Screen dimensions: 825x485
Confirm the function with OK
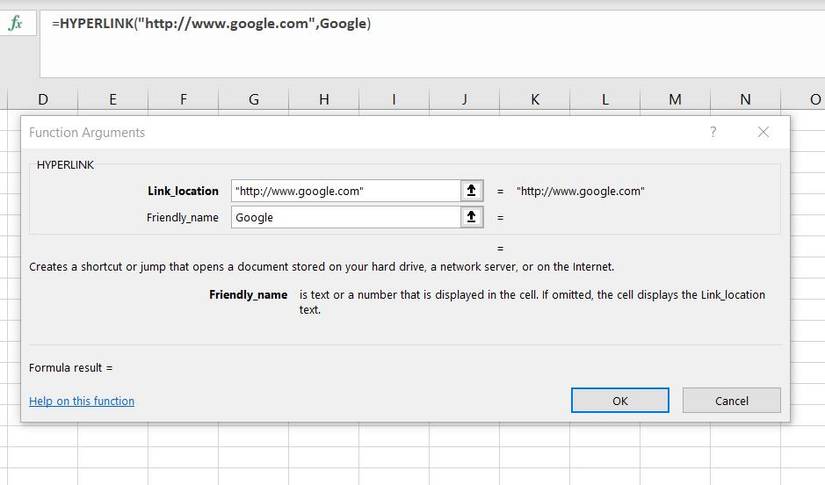point(620,401)
